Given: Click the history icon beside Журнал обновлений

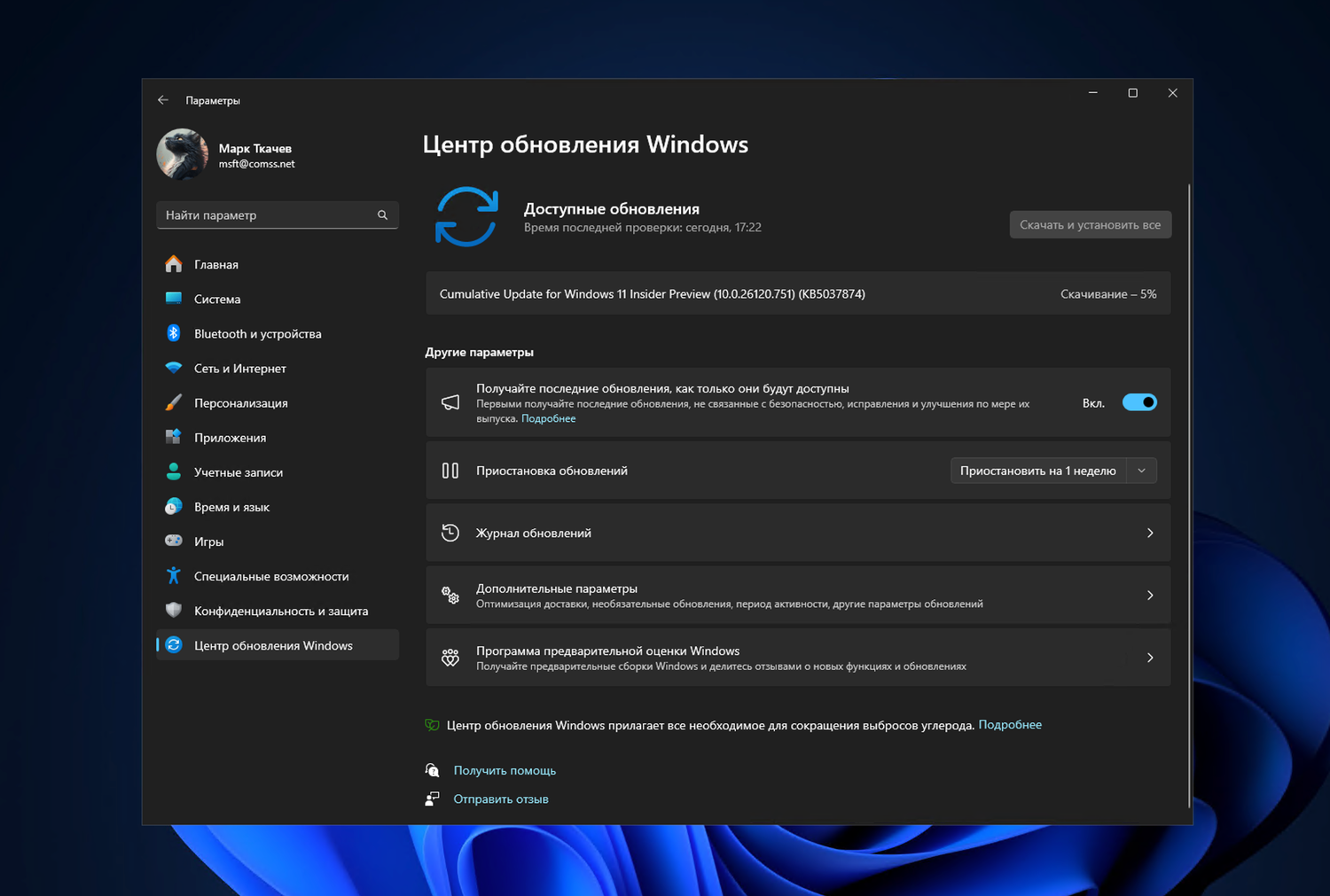Looking at the screenshot, I should click(450, 533).
